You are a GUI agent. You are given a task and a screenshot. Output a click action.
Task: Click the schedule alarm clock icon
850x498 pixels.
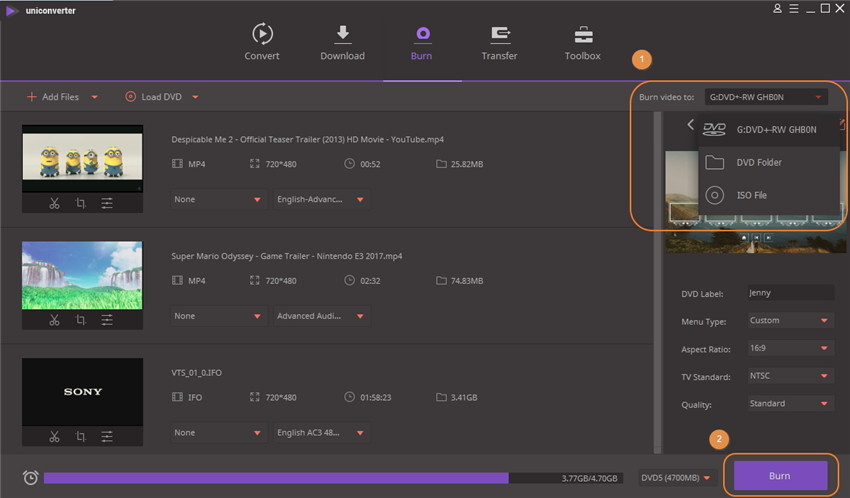pyautogui.click(x=30, y=477)
